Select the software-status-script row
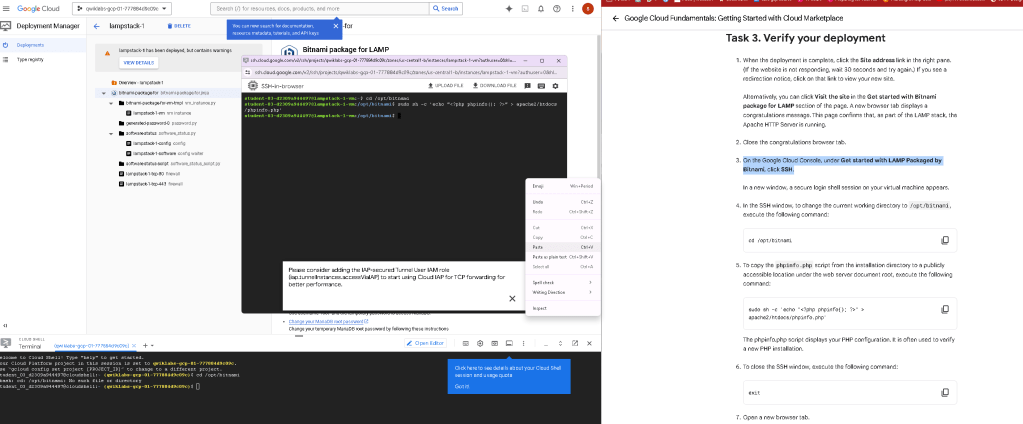 [x=170, y=163]
